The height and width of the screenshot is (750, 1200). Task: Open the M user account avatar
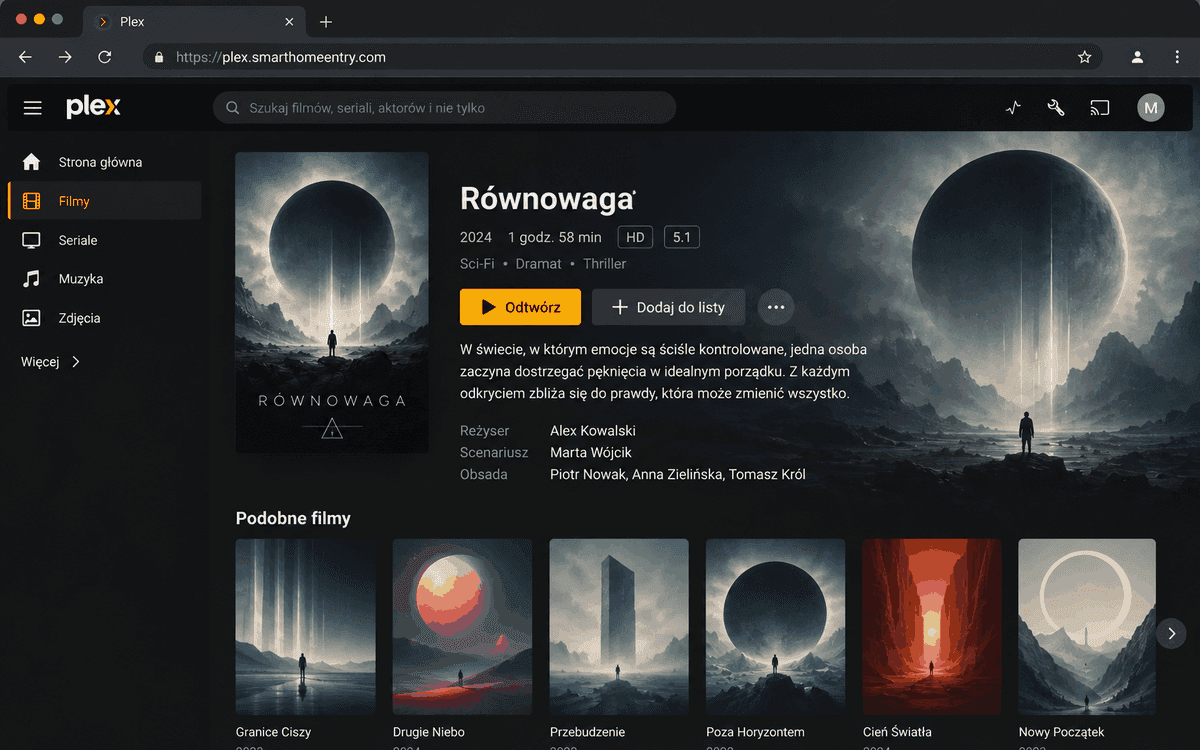pos(1151,108)
